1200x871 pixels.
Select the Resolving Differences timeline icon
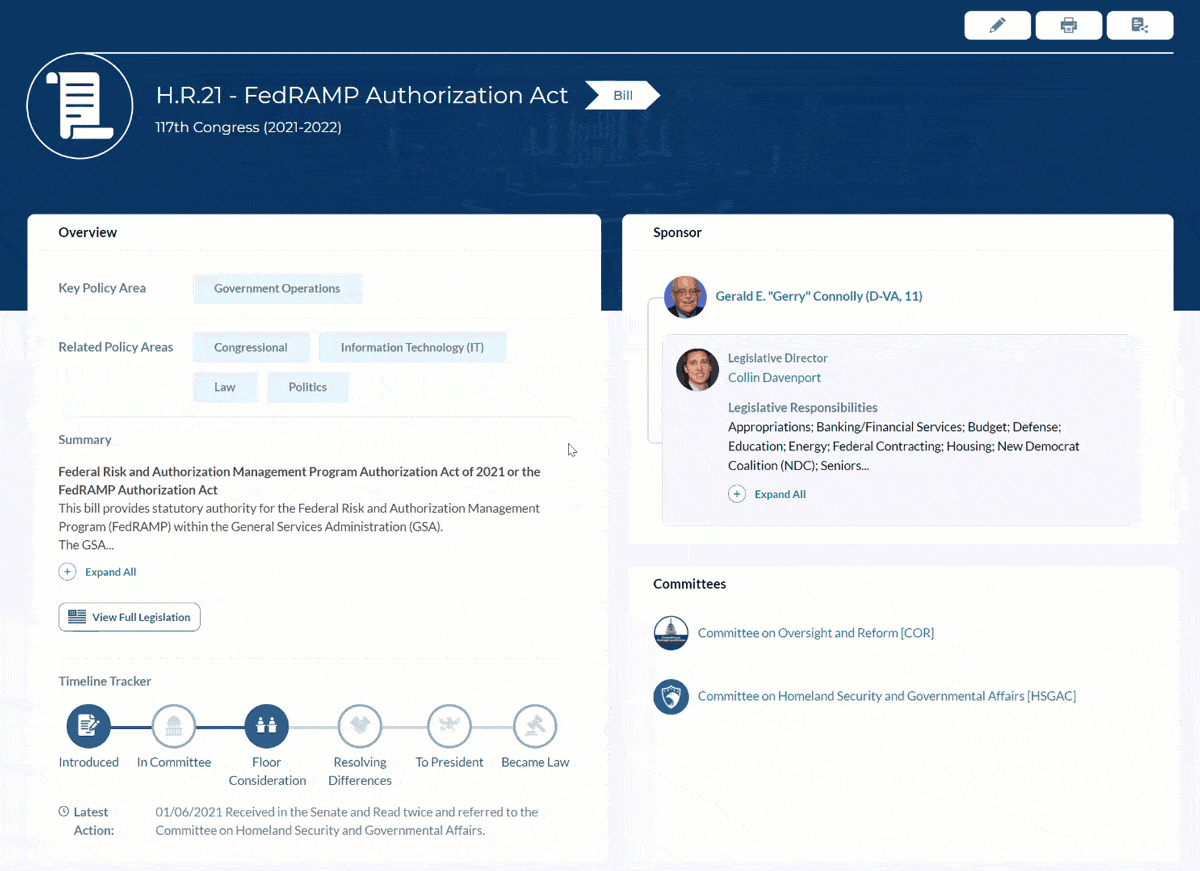click(360, 726)
